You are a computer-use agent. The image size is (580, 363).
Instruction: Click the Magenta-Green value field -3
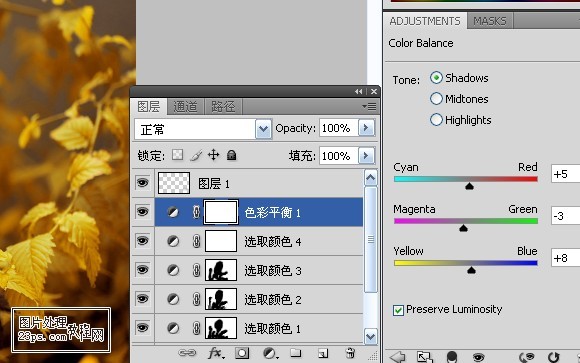pos(566,216)
